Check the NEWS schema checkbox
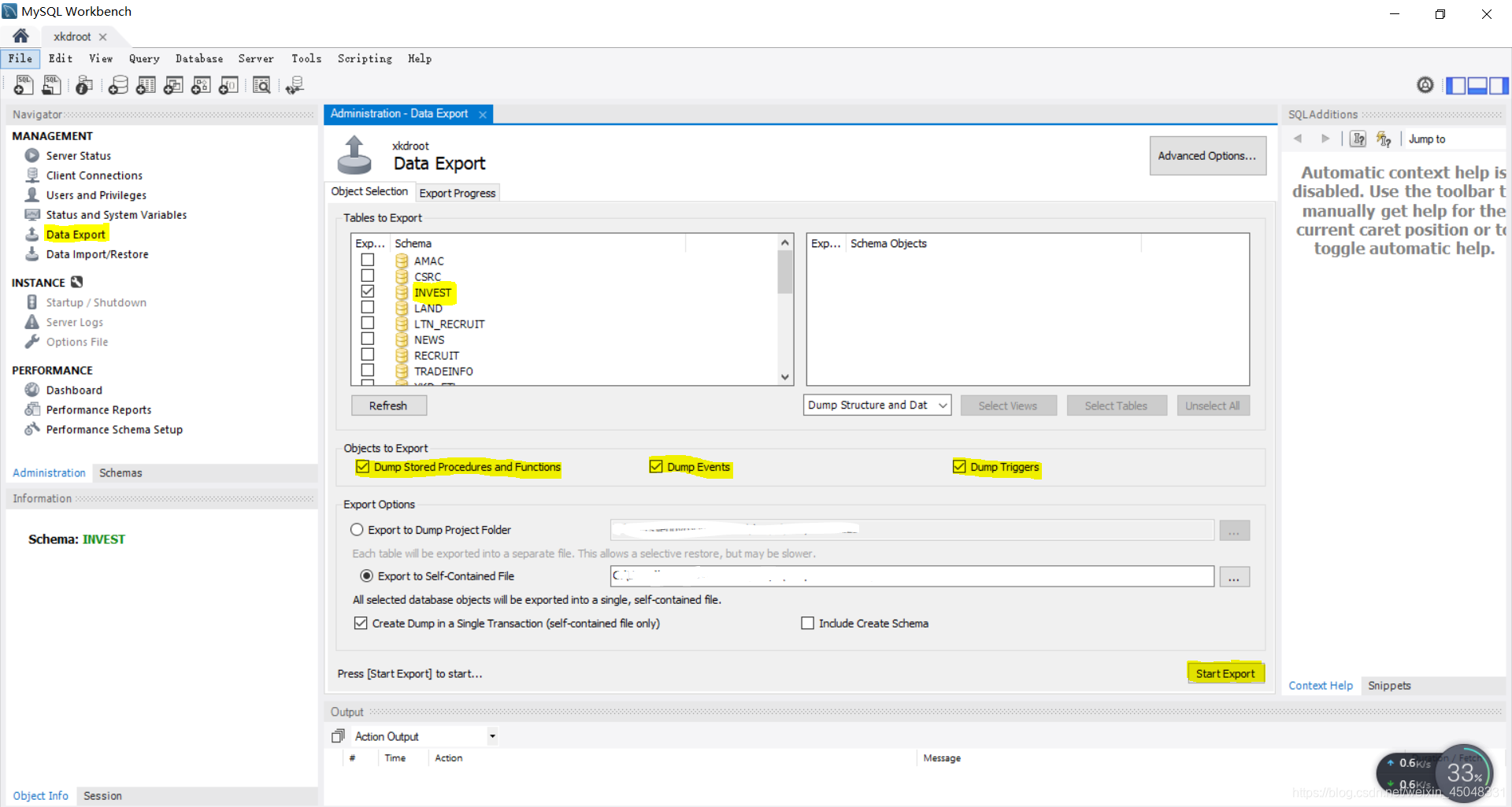1512x807 pixels. point(368,339)
